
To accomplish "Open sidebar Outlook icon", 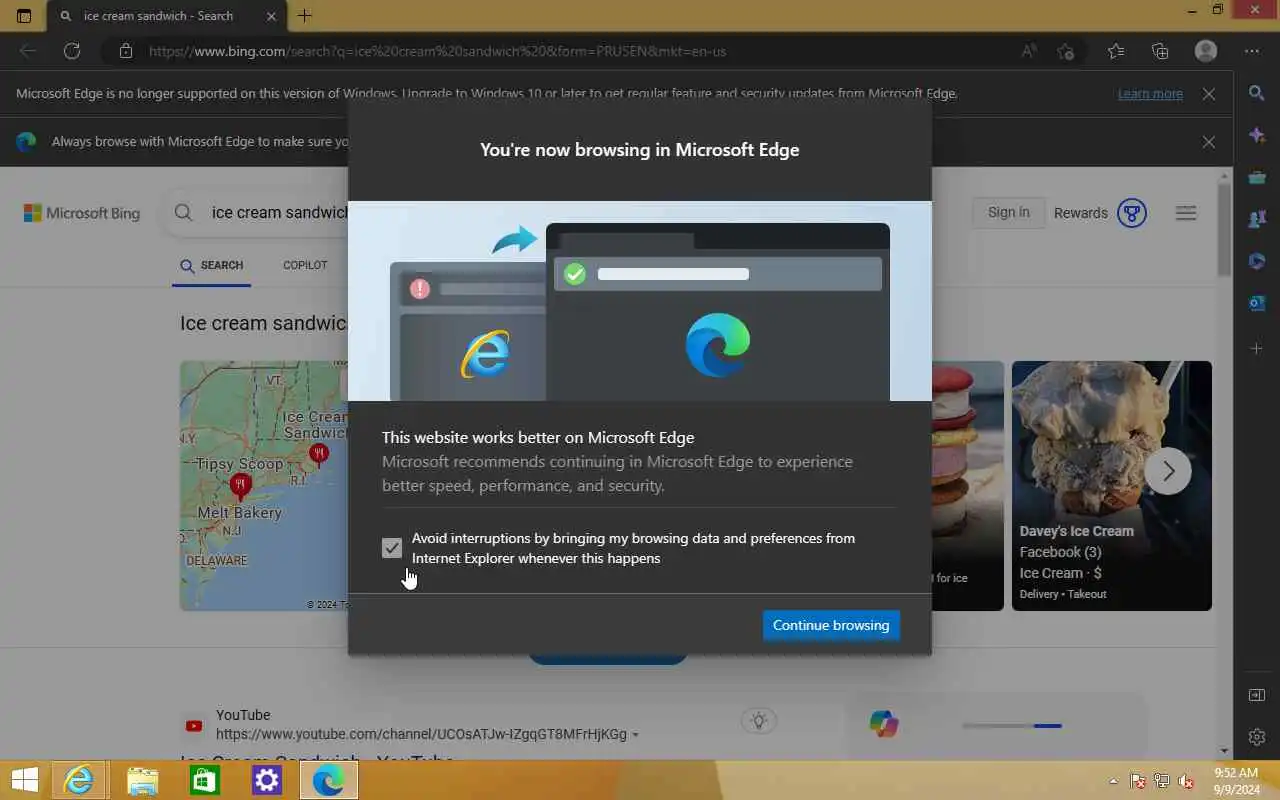I will [x=1257, y=303].
